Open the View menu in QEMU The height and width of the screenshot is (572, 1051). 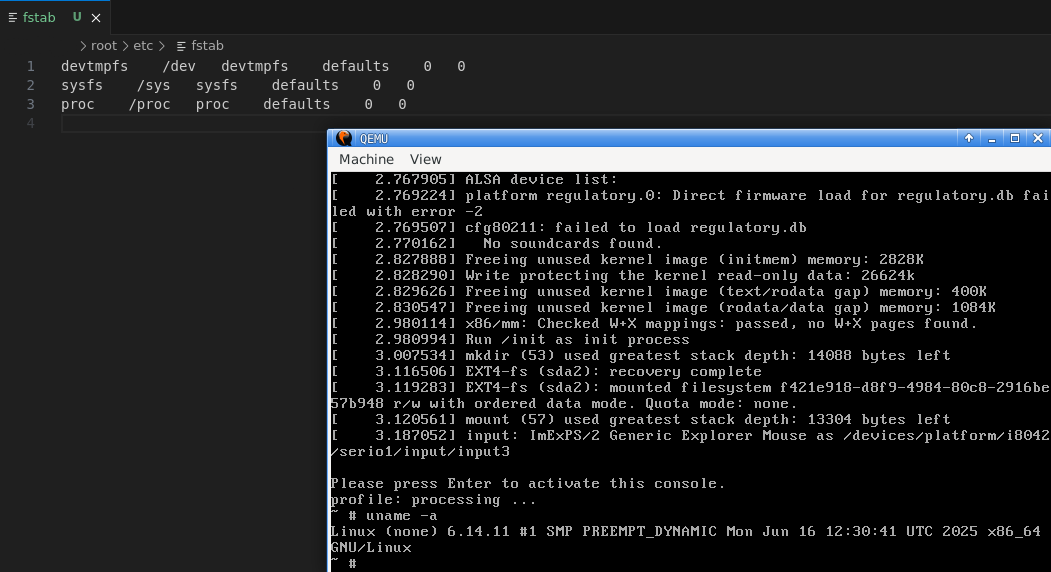[x=425, y=160]
